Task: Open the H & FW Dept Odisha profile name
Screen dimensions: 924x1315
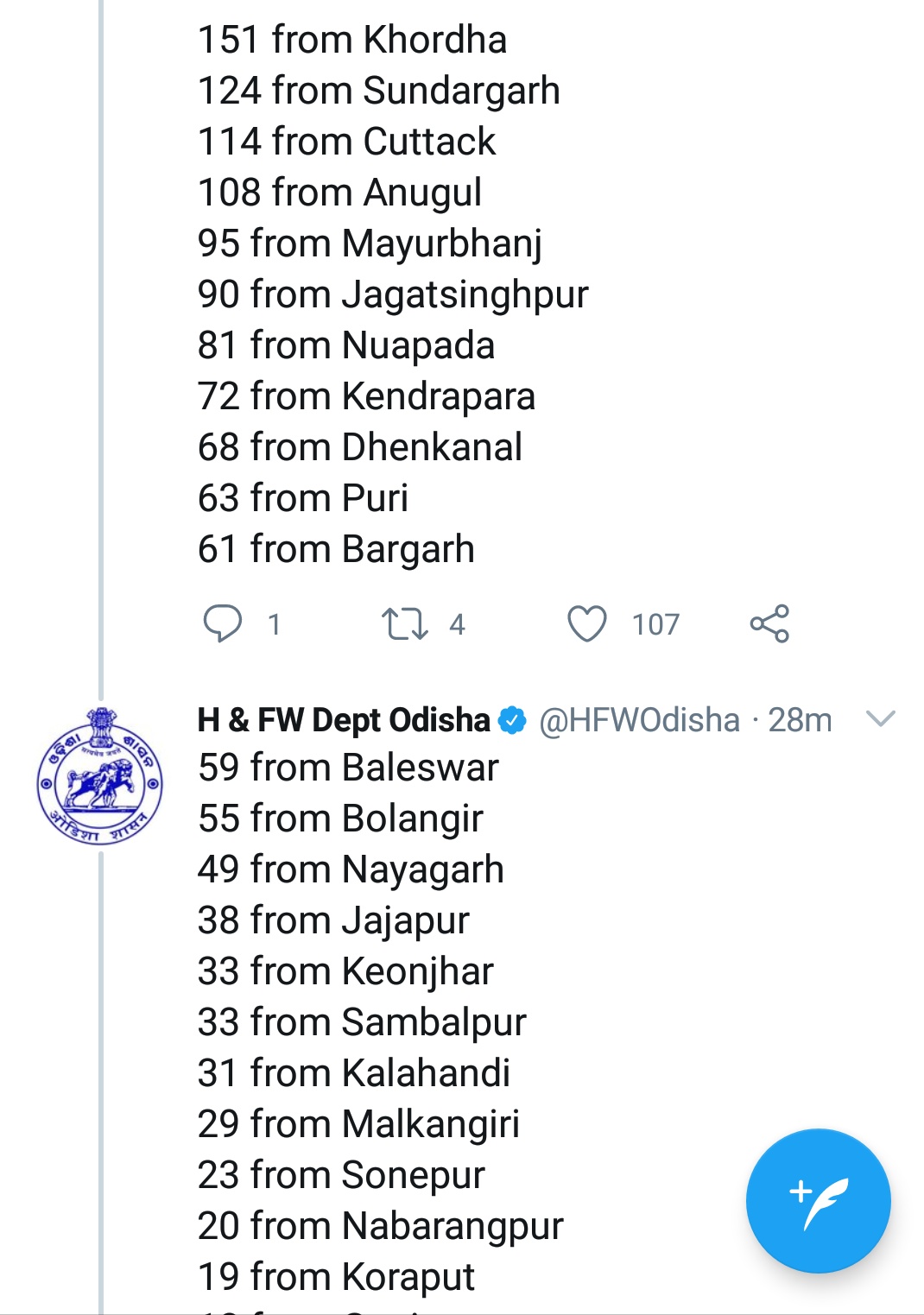Action: (344, 720)
